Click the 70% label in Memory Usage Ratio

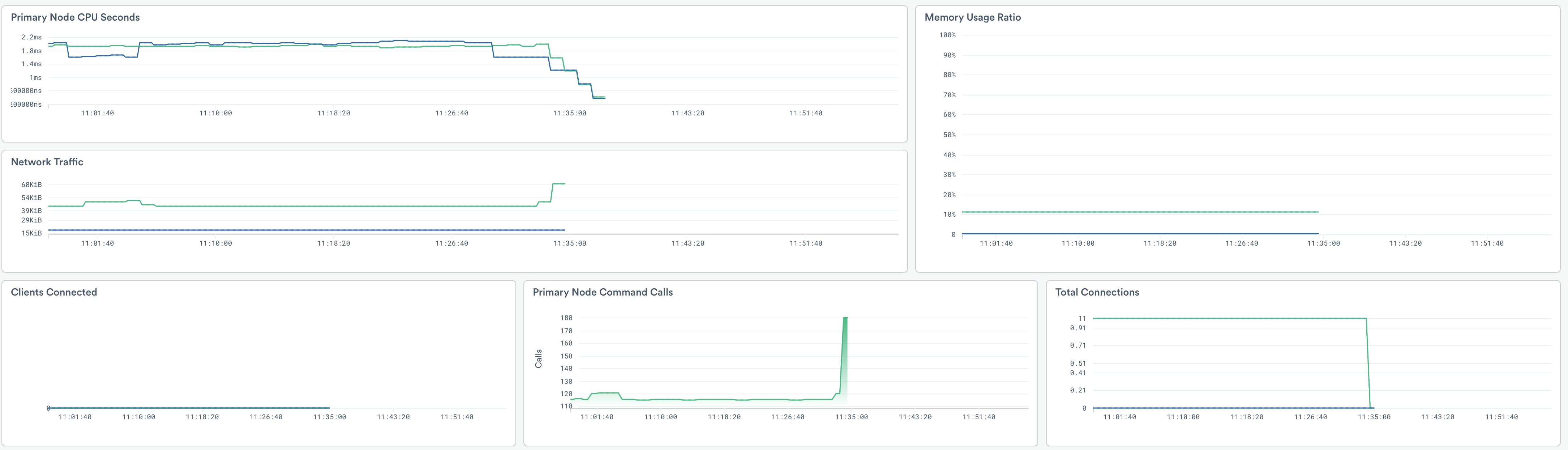coord(950,95)
